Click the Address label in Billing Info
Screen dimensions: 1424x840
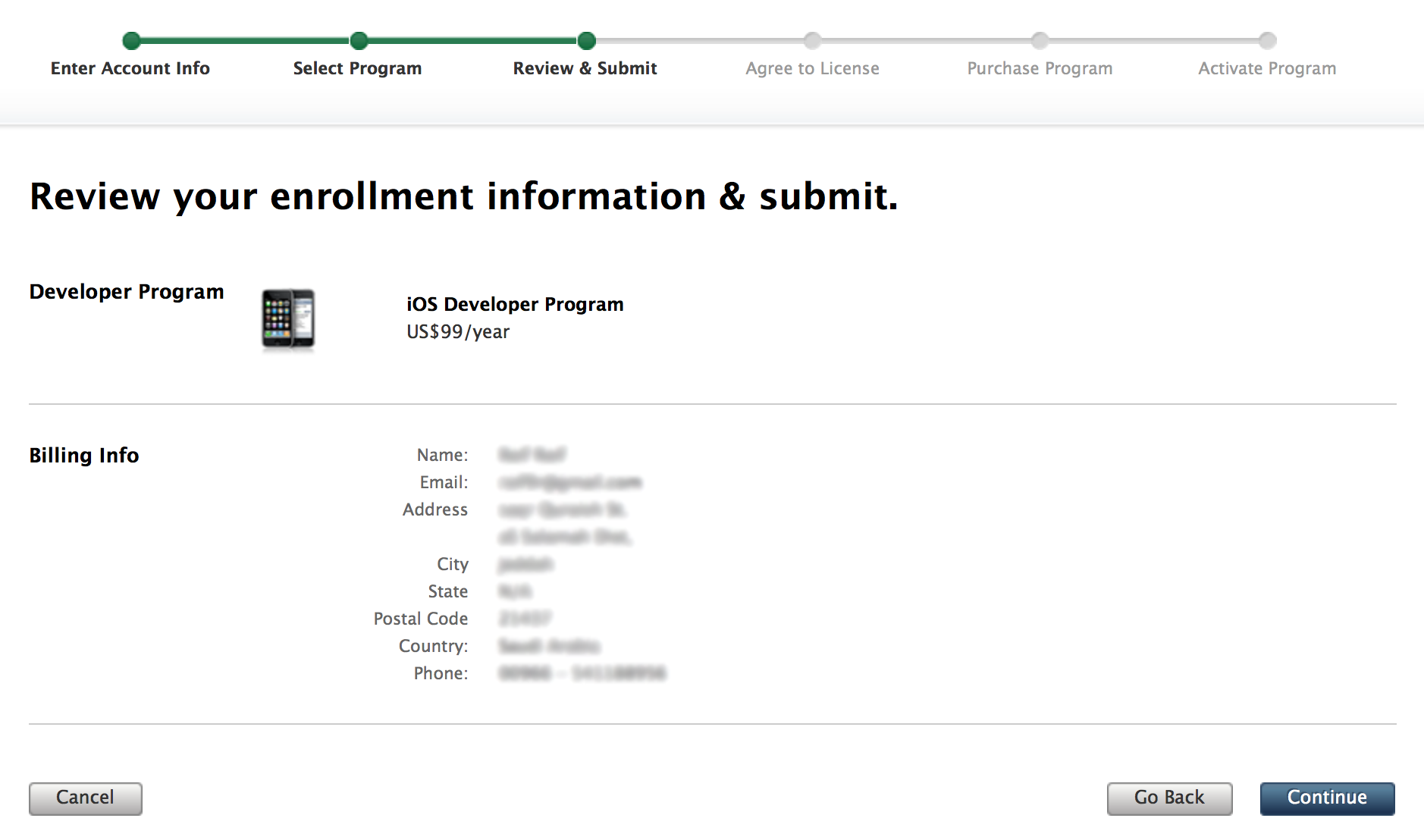click(x=435, y=509)
